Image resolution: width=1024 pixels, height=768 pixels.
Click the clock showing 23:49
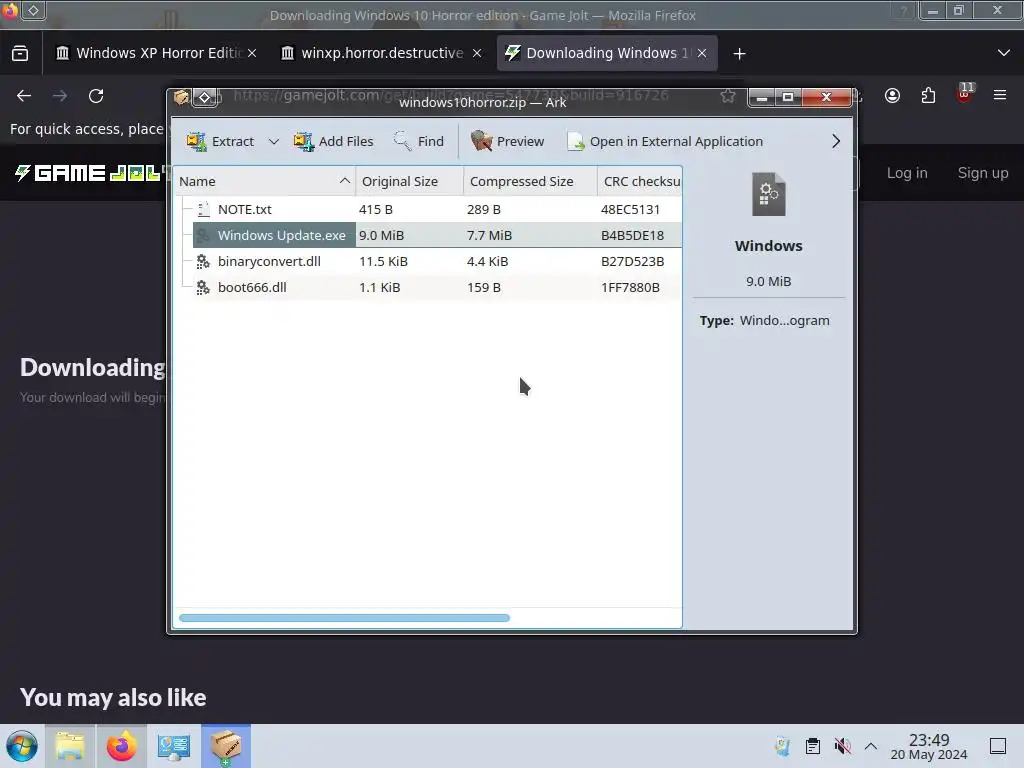pyautogui.click(x=929, y=746)
